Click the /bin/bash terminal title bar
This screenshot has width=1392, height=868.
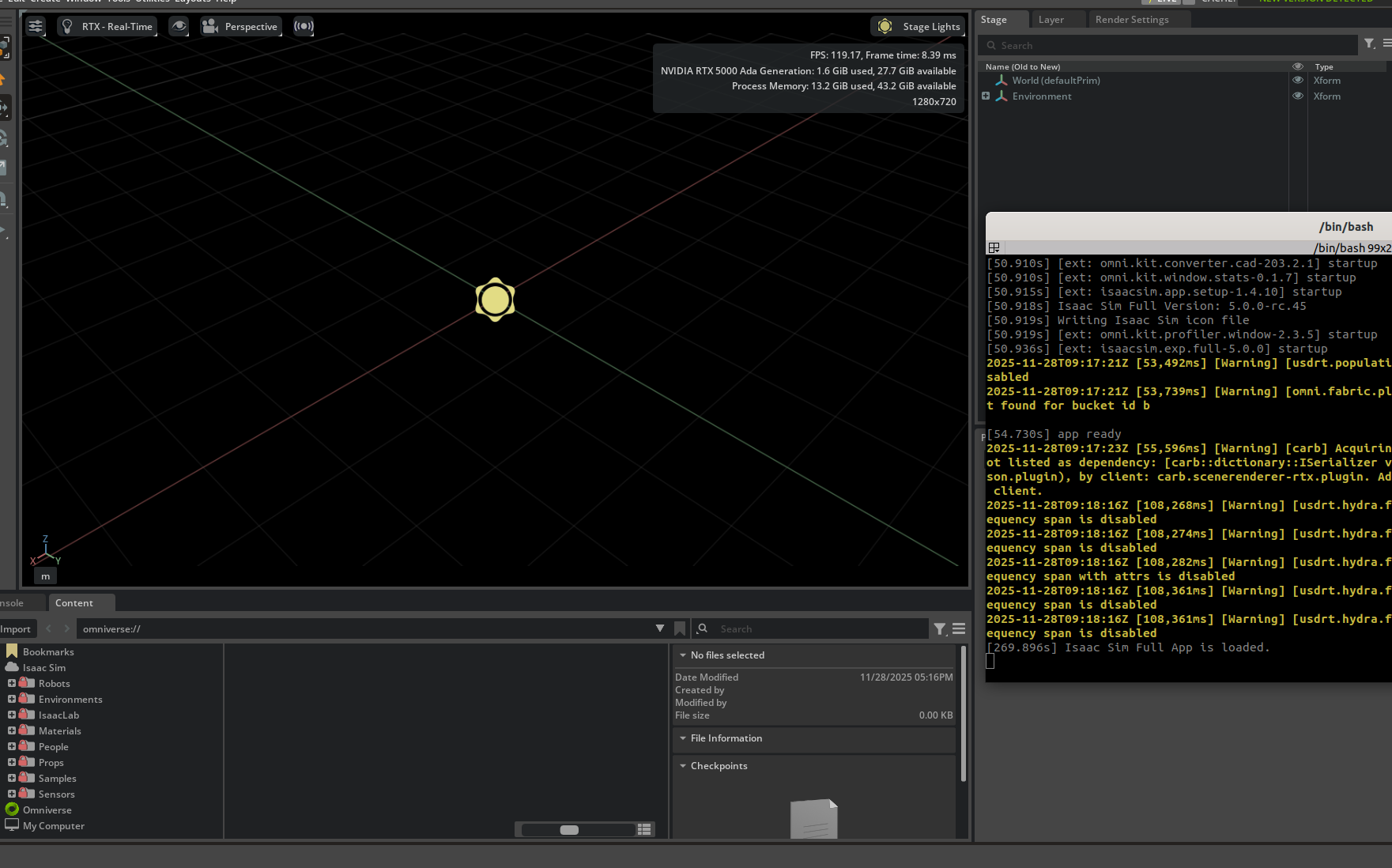coord(1189,227)
